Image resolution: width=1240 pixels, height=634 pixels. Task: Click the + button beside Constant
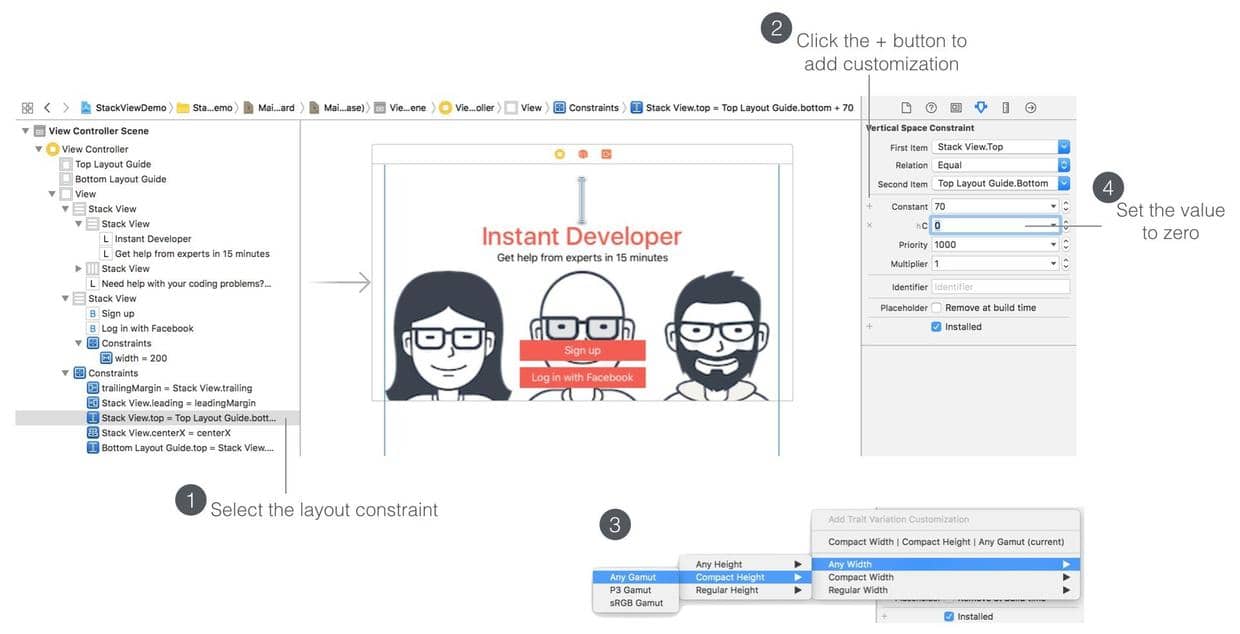point(869,207)
